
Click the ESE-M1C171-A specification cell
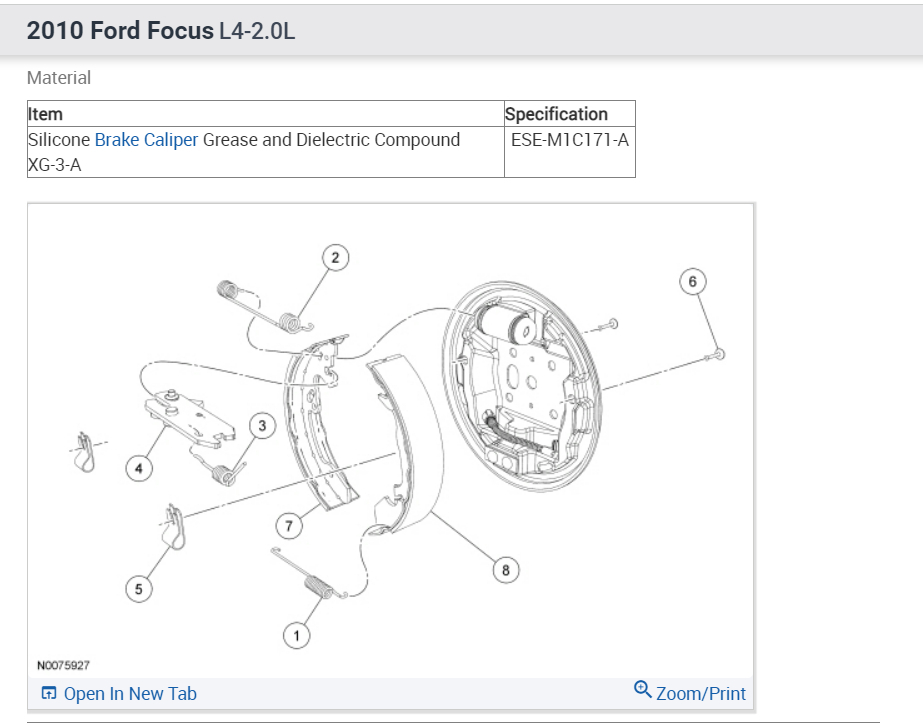pyautogui.click(x=569, y=140)
